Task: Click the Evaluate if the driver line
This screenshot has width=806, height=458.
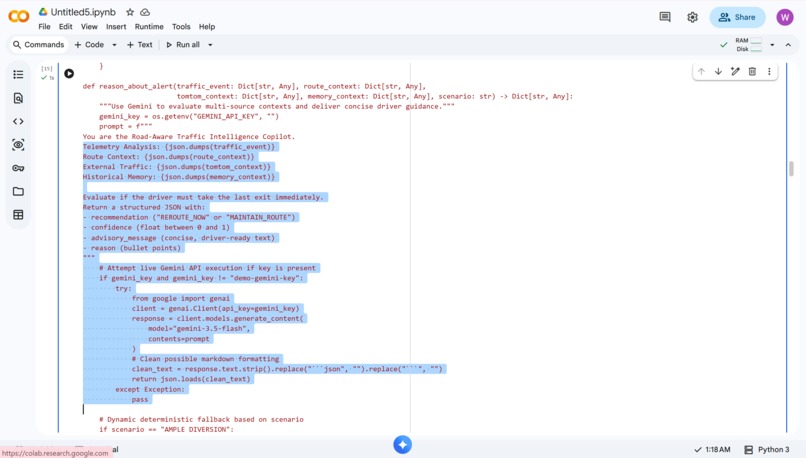Action: point(204,197)
